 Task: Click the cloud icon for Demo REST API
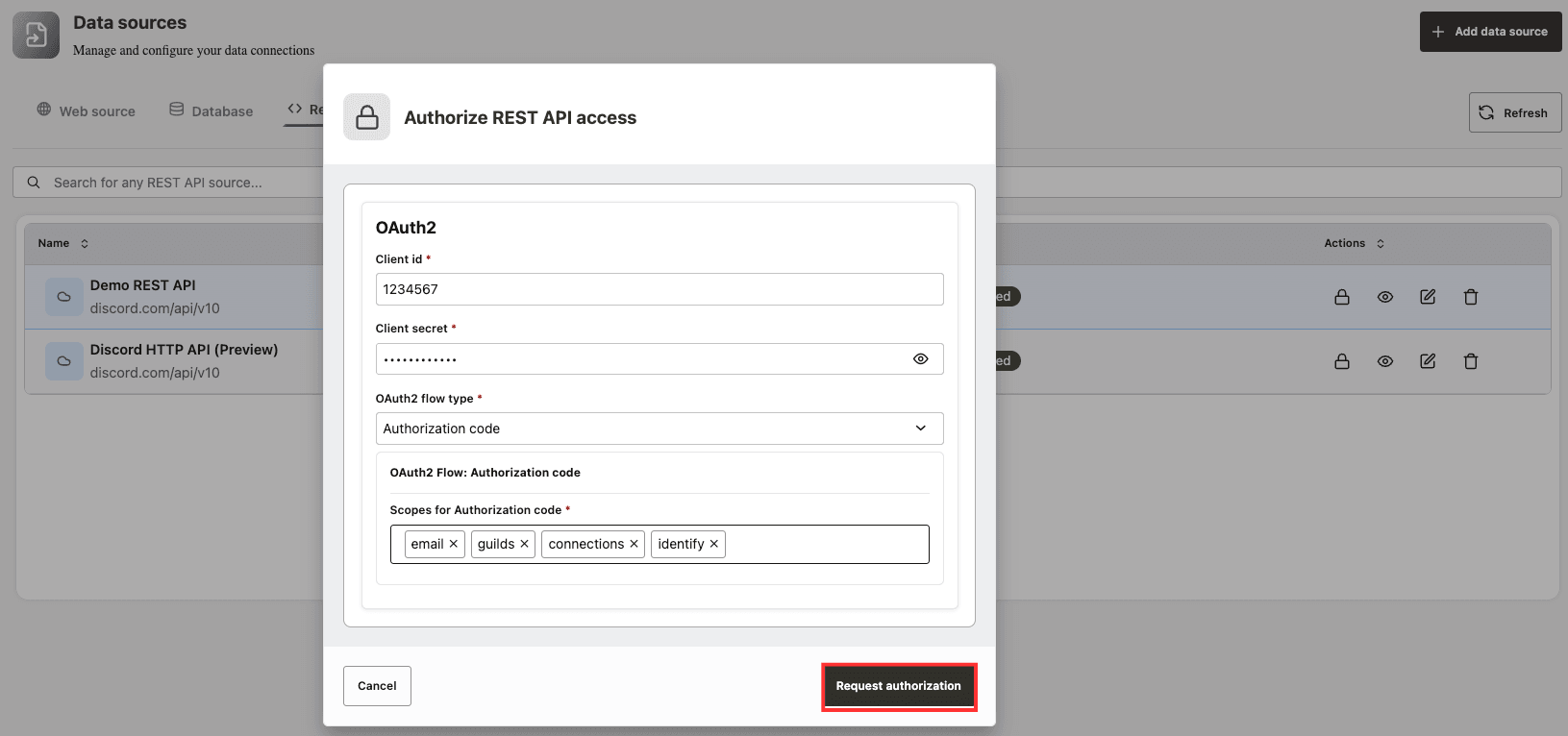tap(63, 297)
